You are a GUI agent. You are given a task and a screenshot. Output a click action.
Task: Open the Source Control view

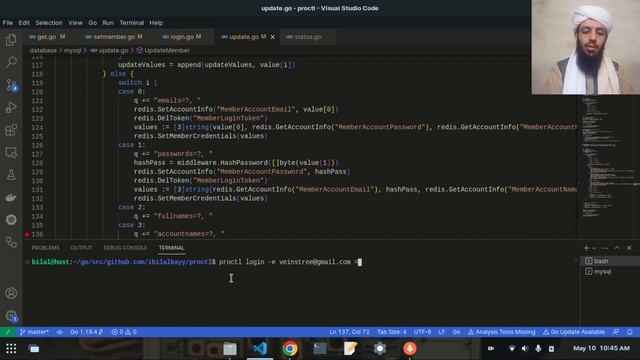(x=11, y=85)
